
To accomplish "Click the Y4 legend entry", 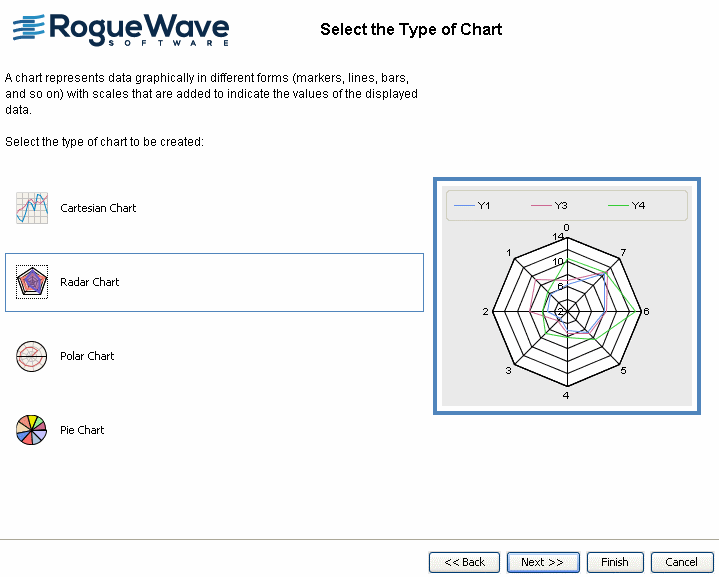I will click(x=627, y=205).
